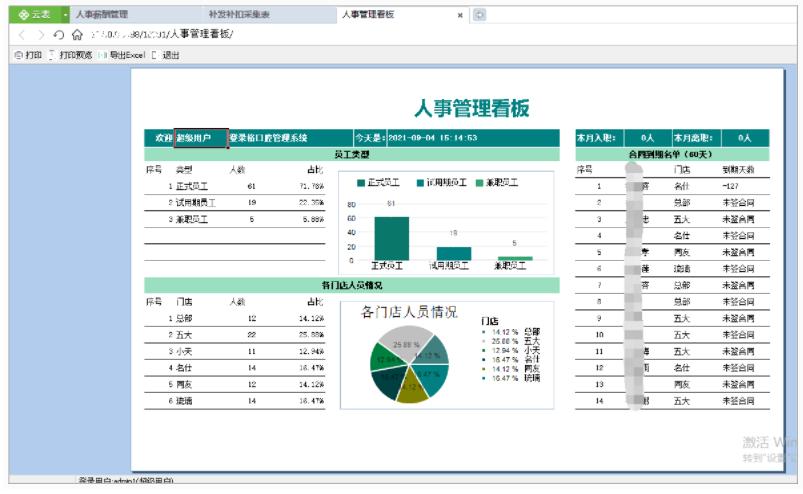The width and height of the screenshot is (803, 494).
Task: Go forward with the forward arrow
Action: tap(40, 35)
